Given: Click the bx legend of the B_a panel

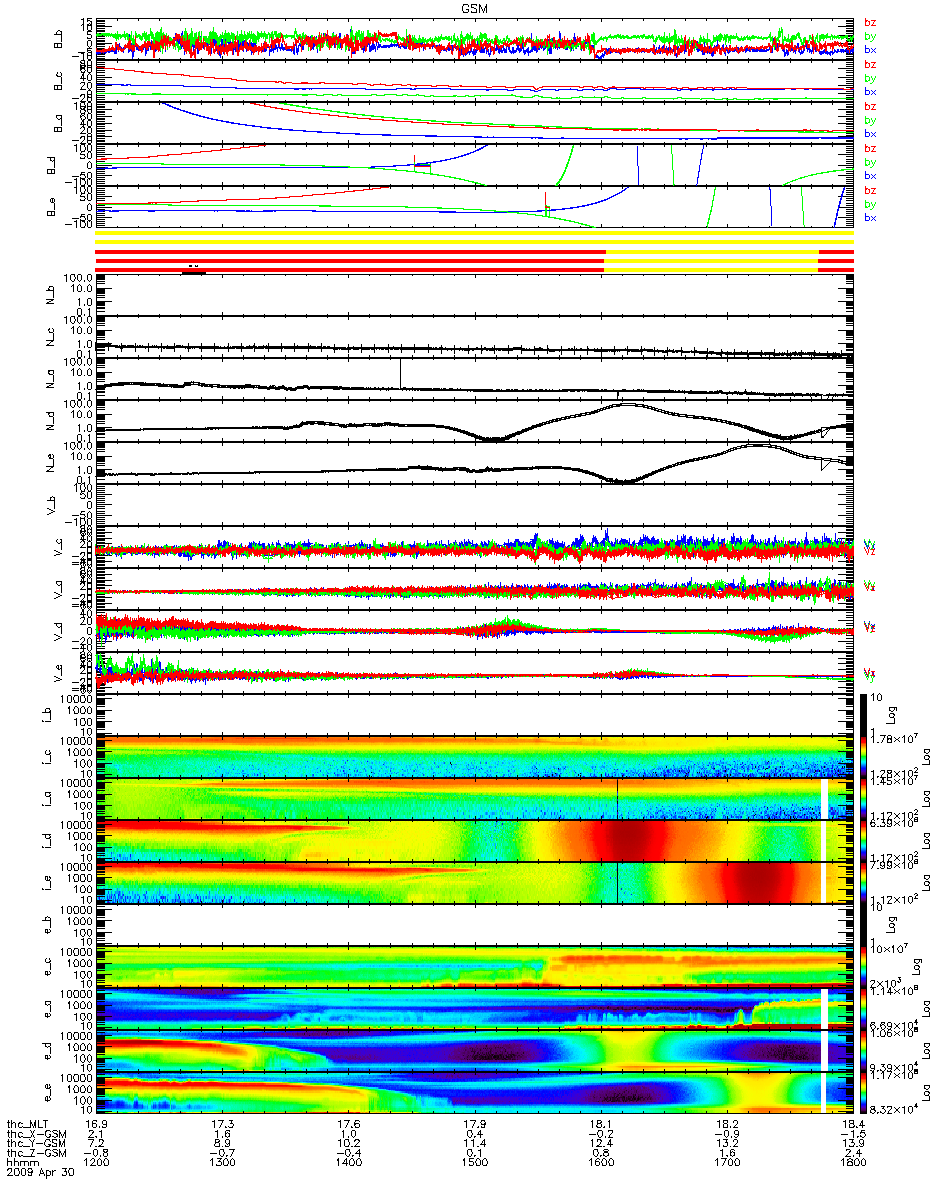Looking at the screenshot, I should point(870,133).
